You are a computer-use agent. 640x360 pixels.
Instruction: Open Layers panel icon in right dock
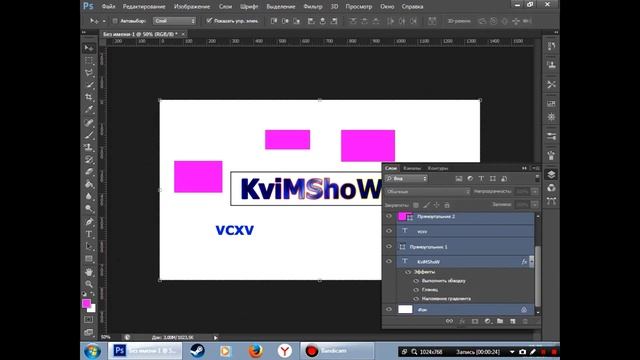pyautogui.click(x=551, y=174)
